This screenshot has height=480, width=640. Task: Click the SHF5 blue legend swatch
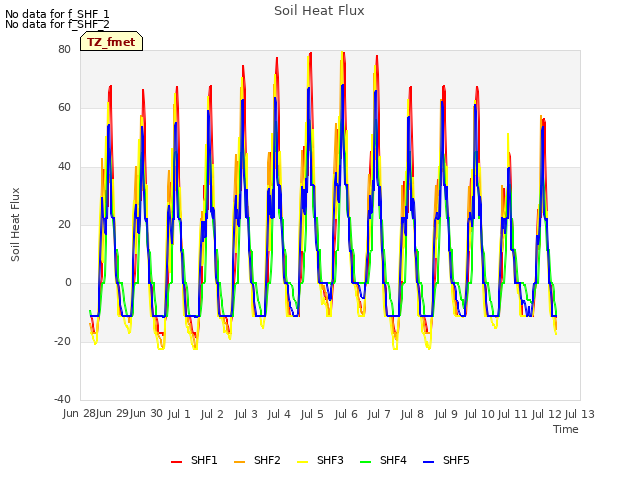point(429,462)
